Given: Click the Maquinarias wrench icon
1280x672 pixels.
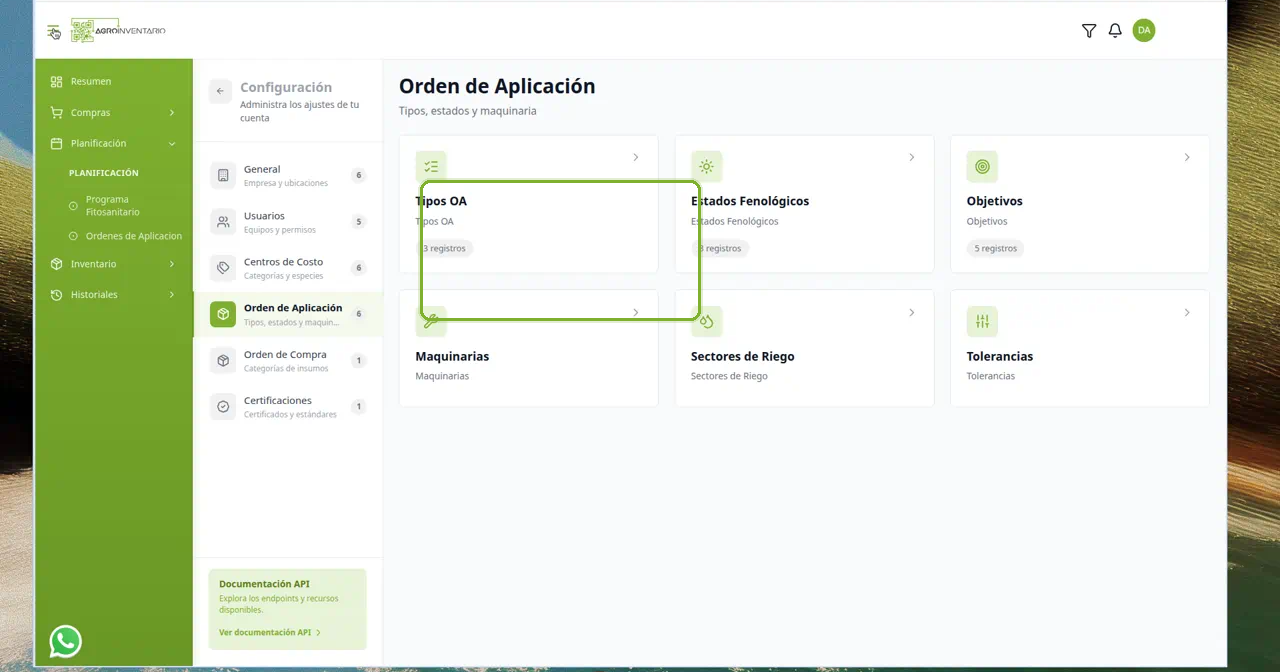Looking at the screenshot, I should [431, 322].
